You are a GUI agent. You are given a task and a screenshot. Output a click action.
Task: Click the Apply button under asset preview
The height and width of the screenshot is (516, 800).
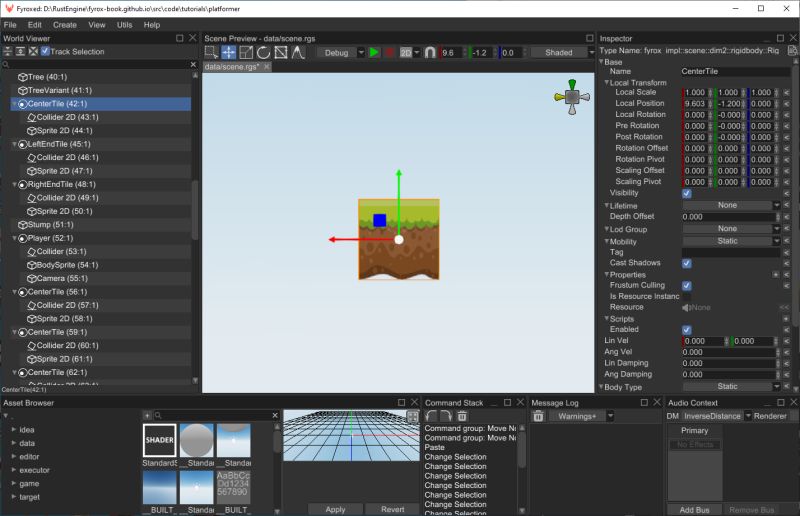point(335,509)
